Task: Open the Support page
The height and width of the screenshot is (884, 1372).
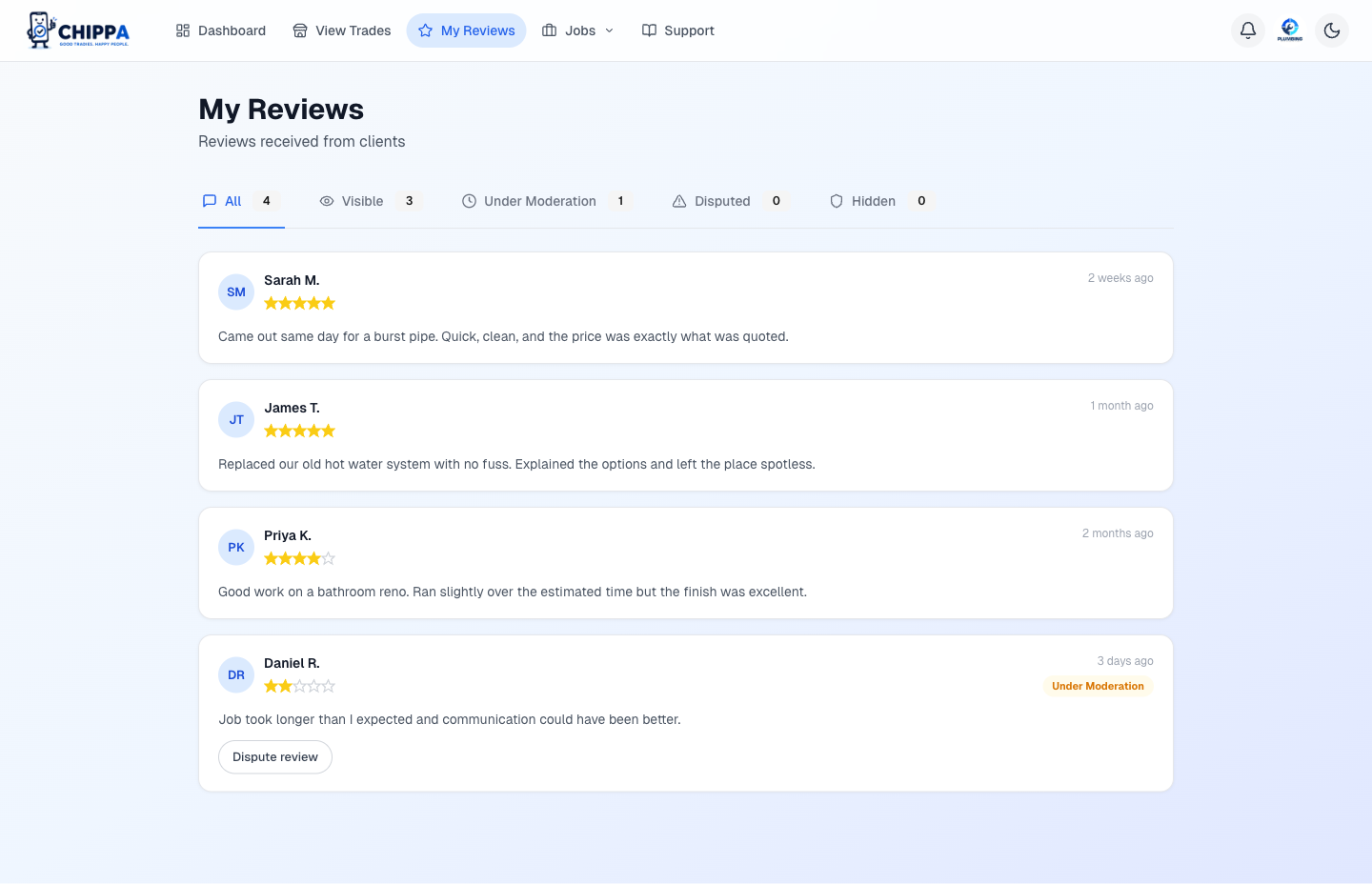Action: pos(677,30)
